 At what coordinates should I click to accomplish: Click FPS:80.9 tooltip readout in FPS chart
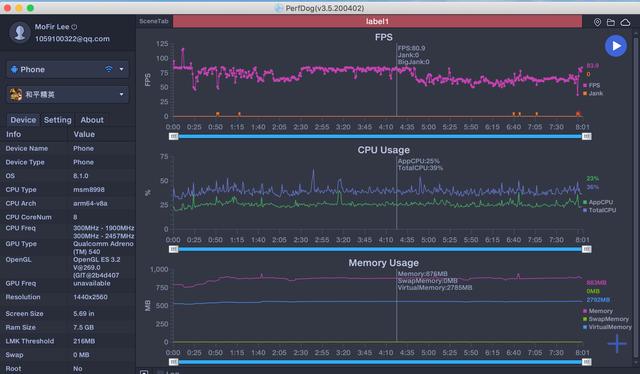411,48
